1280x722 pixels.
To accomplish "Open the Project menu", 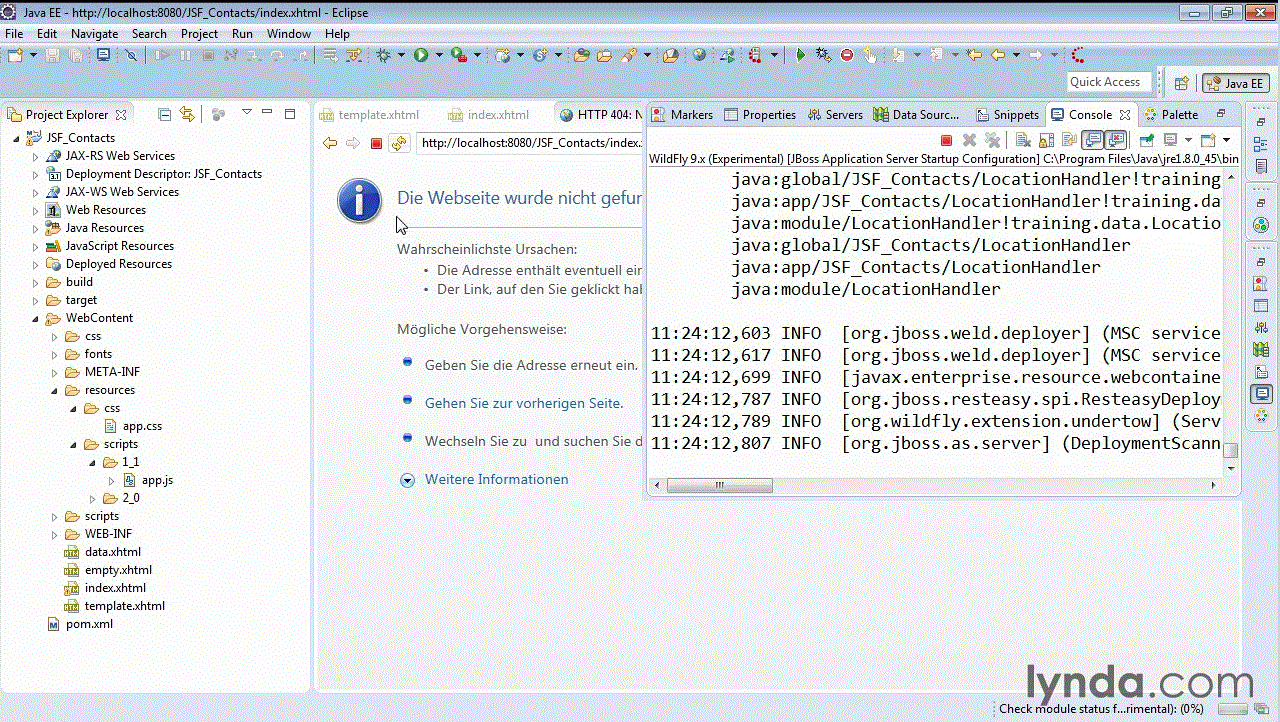I will [x=199, y=33].
